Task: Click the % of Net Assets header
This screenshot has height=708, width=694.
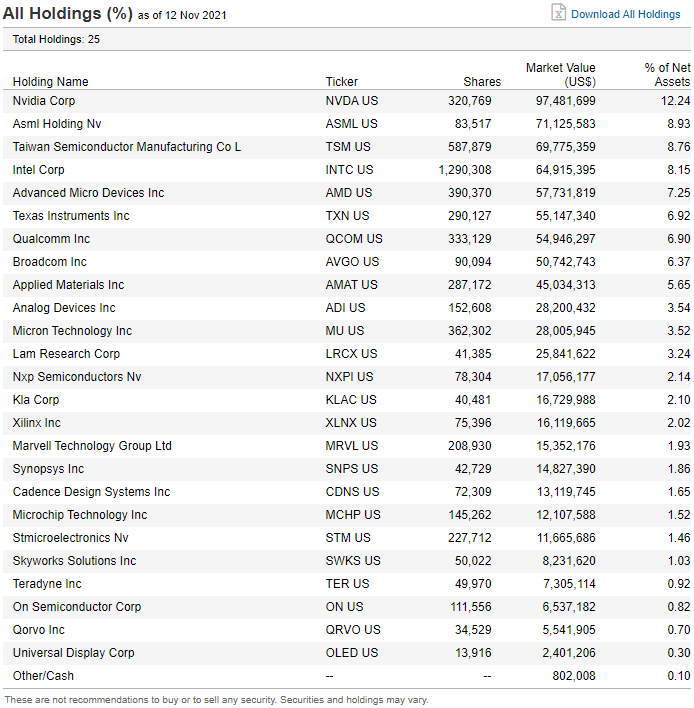Action: [667, 75]
